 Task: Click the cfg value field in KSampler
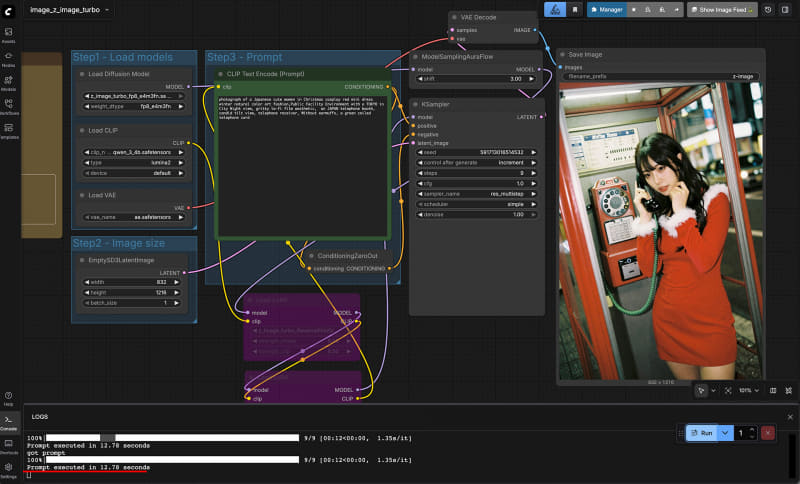click(477, 184)
